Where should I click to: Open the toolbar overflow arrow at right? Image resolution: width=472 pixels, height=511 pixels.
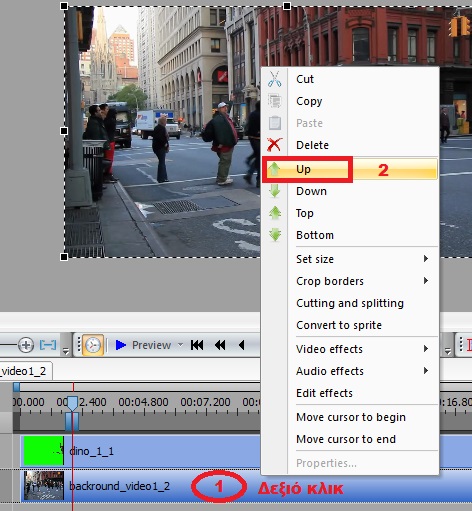448,351
